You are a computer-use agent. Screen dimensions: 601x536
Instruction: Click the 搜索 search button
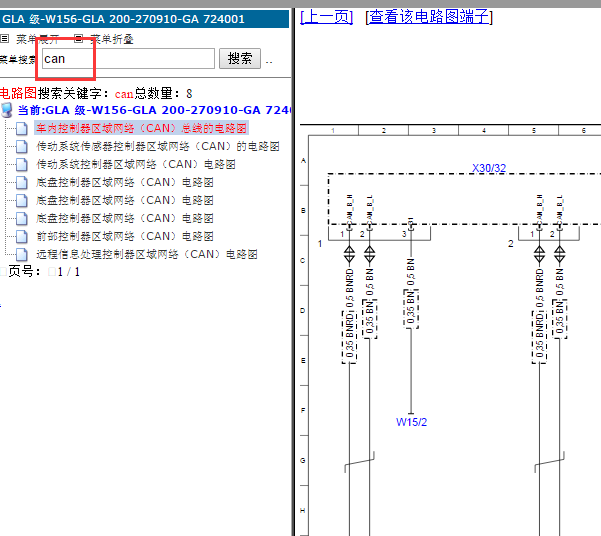tap(240, 59)
